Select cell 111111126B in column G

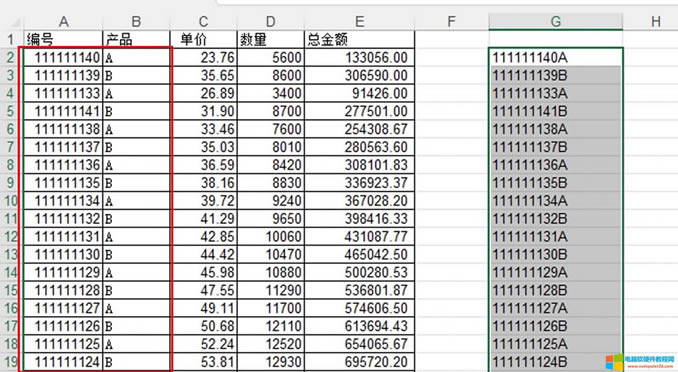pyautogui.click(x=556, y=326)
